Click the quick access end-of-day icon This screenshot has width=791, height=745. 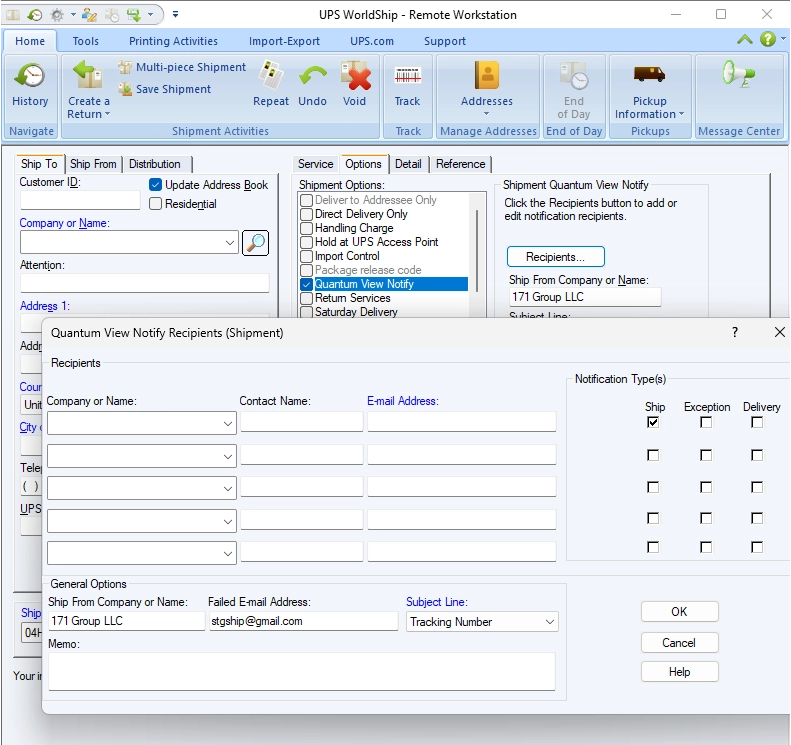coord(112,15)
